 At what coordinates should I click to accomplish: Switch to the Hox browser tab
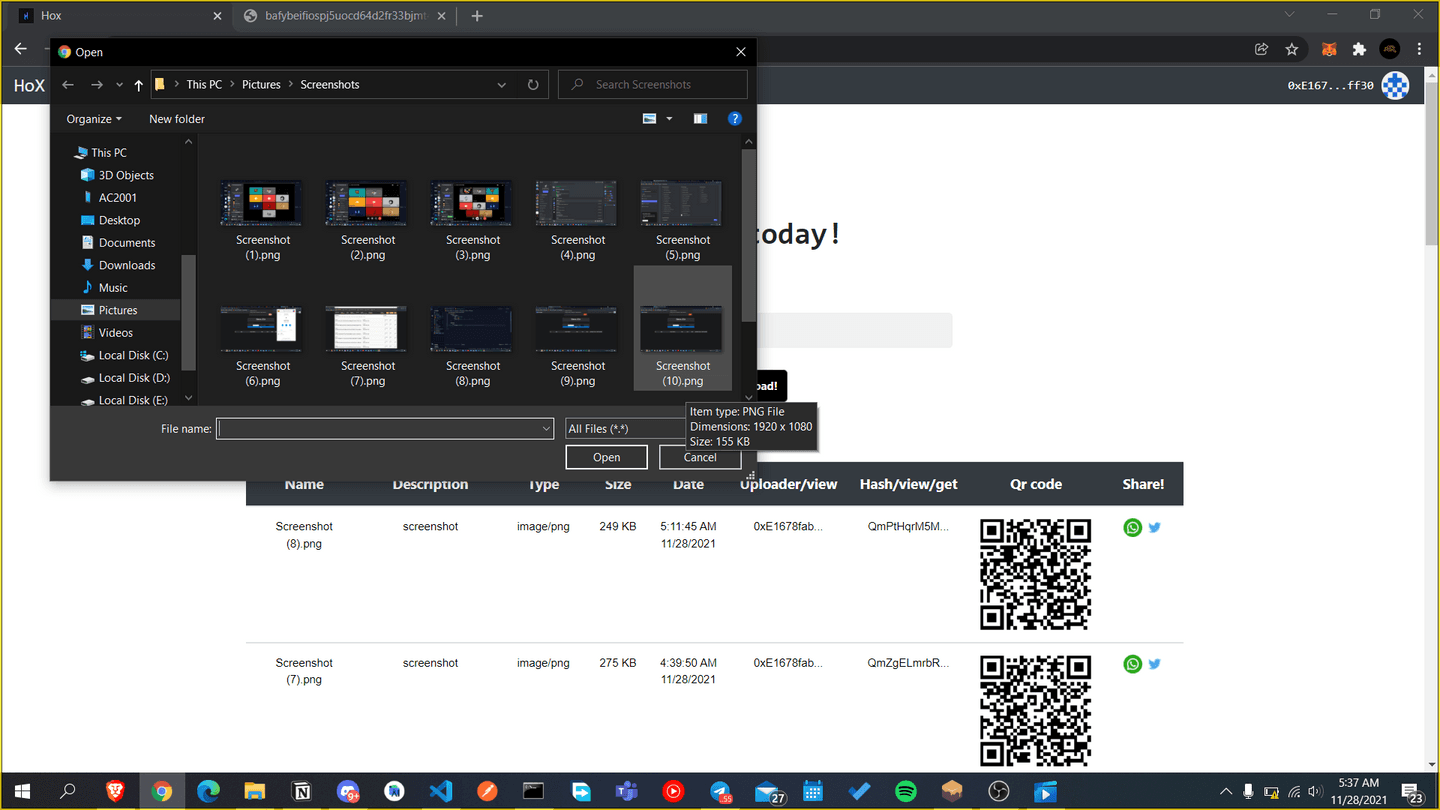point(120,16)
